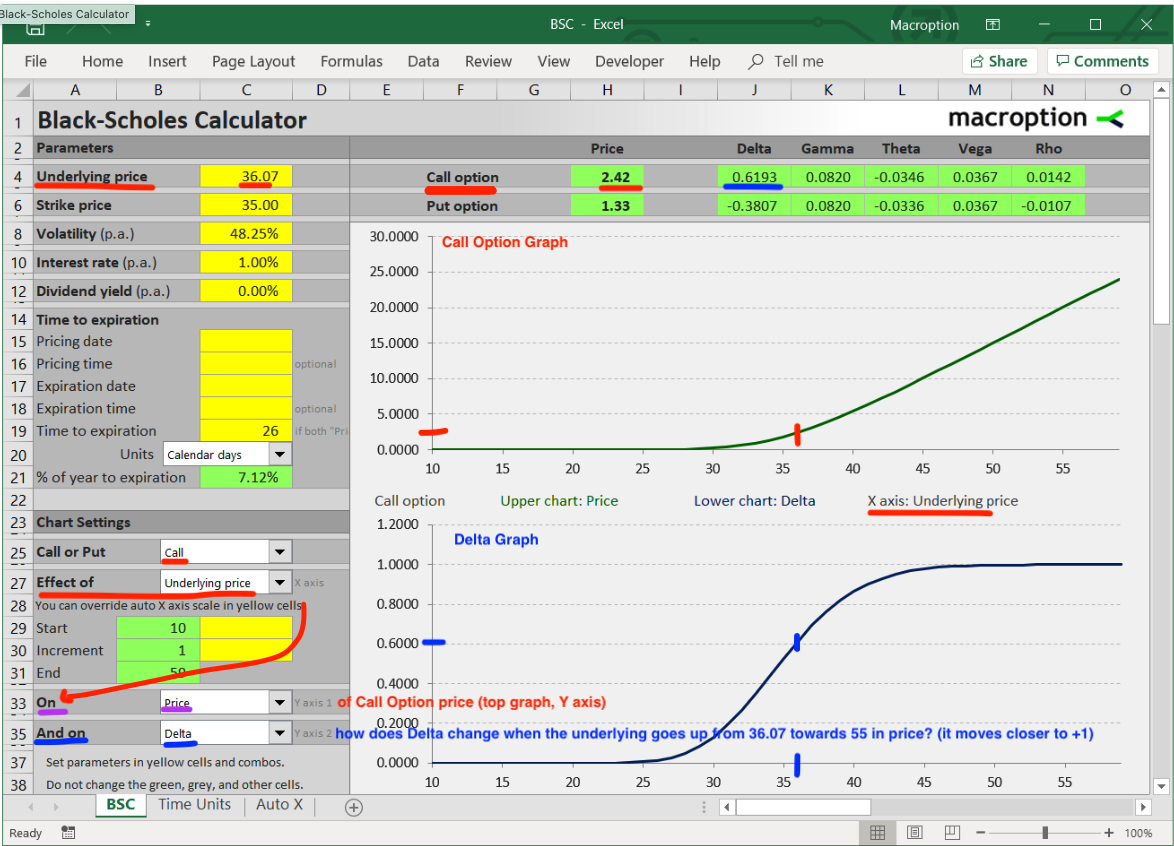Screen dimensions: 1174x846
Task: Open the Page Layout tab
Action: [253, 61]
